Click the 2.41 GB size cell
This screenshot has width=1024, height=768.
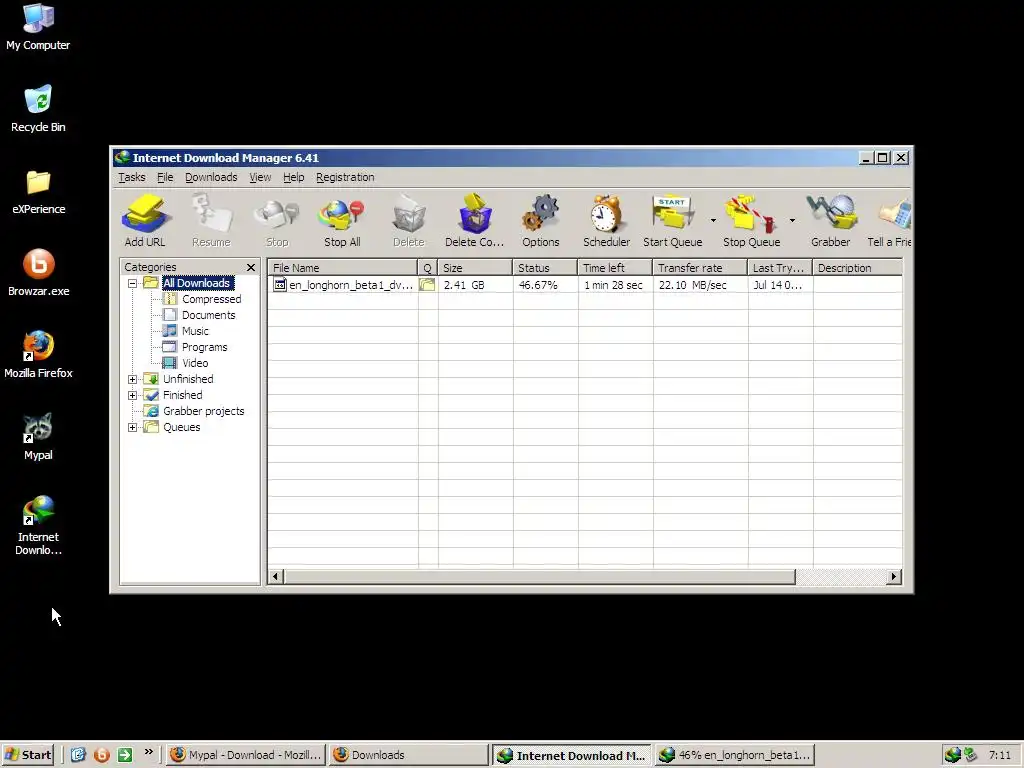[475, 285]
